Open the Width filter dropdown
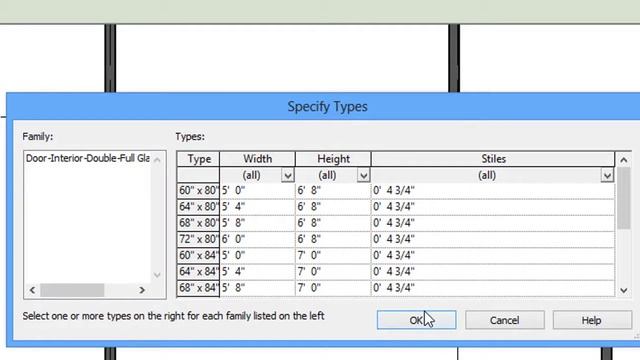This screenshot has width=640, height=360. tap(287, 176)
